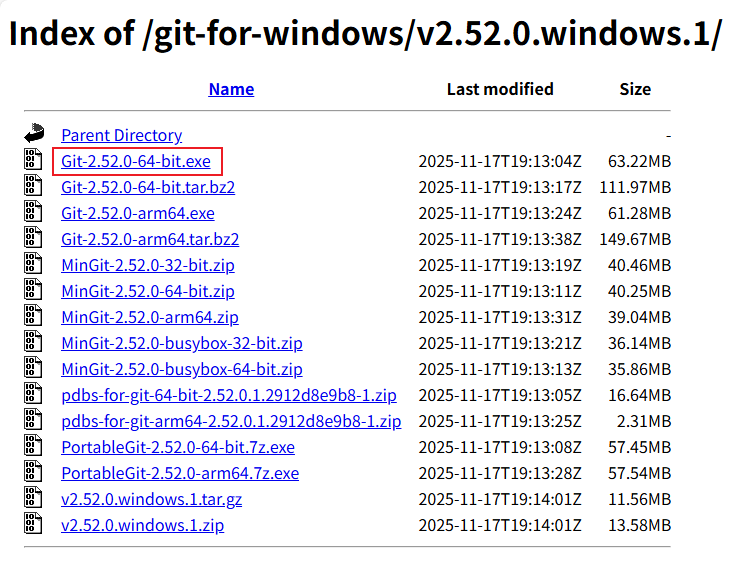
Task: Click the file icon beside Git-2.52.0-64-bit.exe
Action: pyautogui.click(x=35, y=160)
